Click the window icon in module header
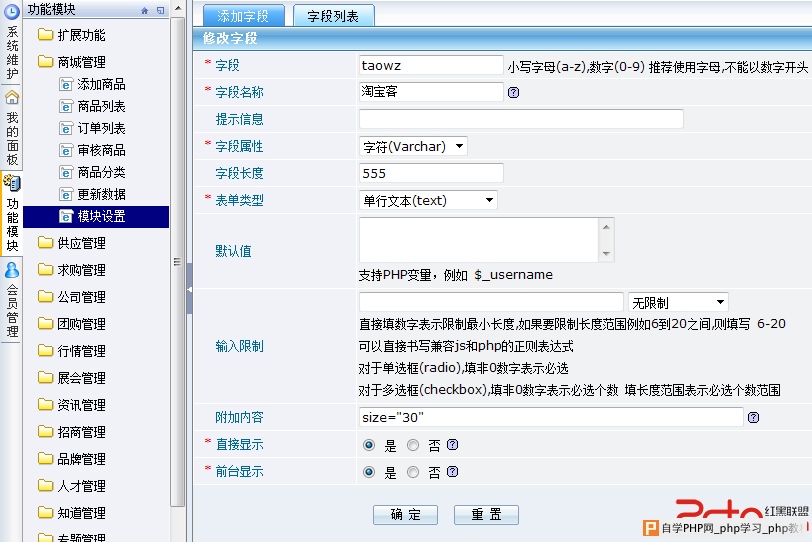Viewport: 812px width, 542px height. pos(161,10)
